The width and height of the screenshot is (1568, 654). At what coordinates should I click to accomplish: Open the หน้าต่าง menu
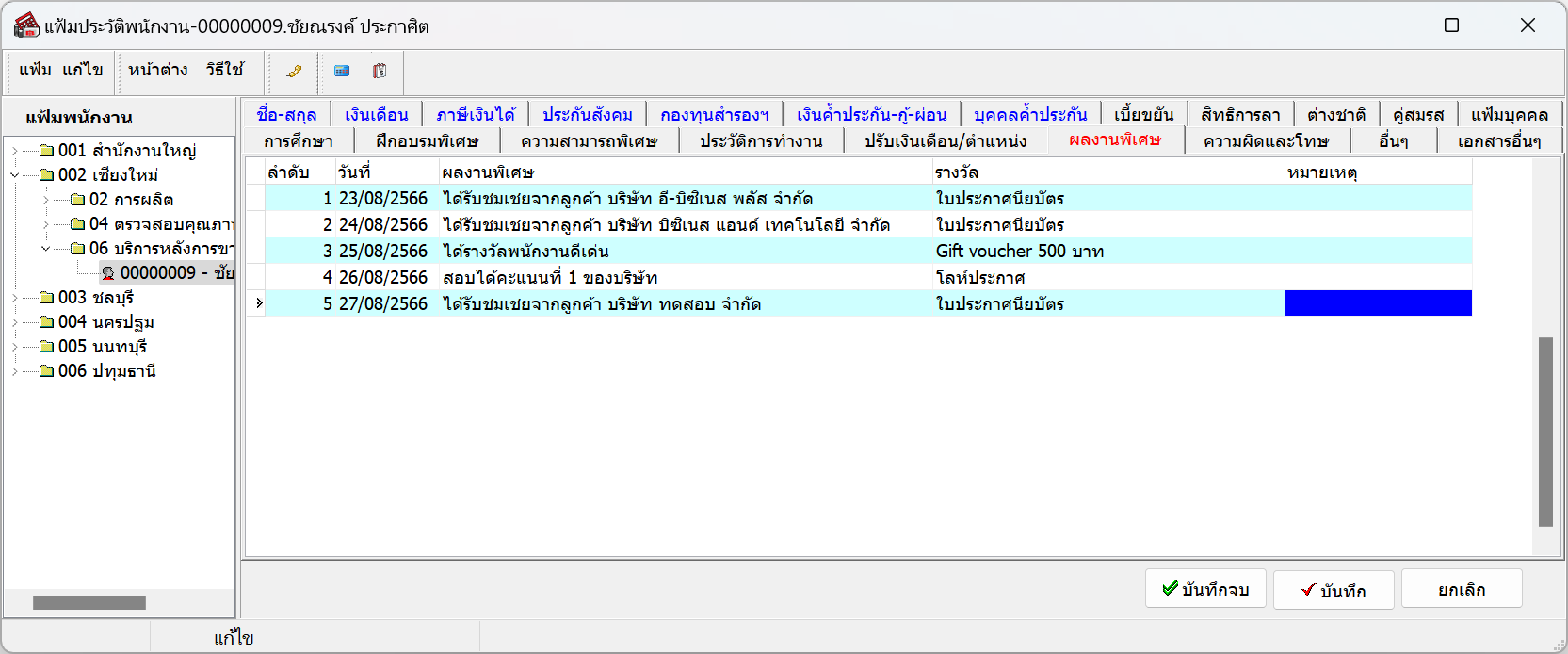tap(158, 70)
